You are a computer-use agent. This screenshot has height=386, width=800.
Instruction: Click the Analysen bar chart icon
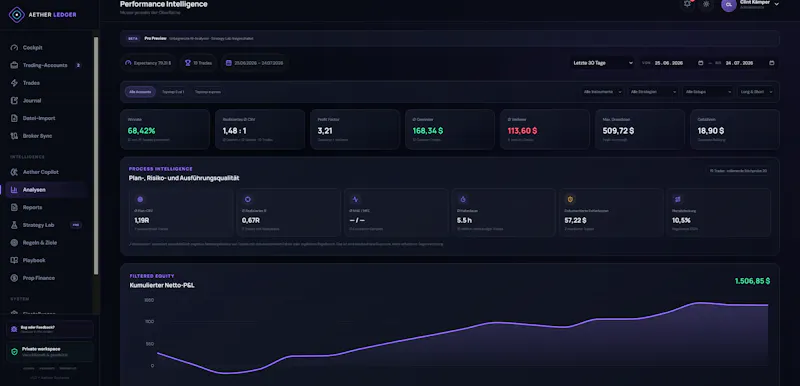(14, 190)
